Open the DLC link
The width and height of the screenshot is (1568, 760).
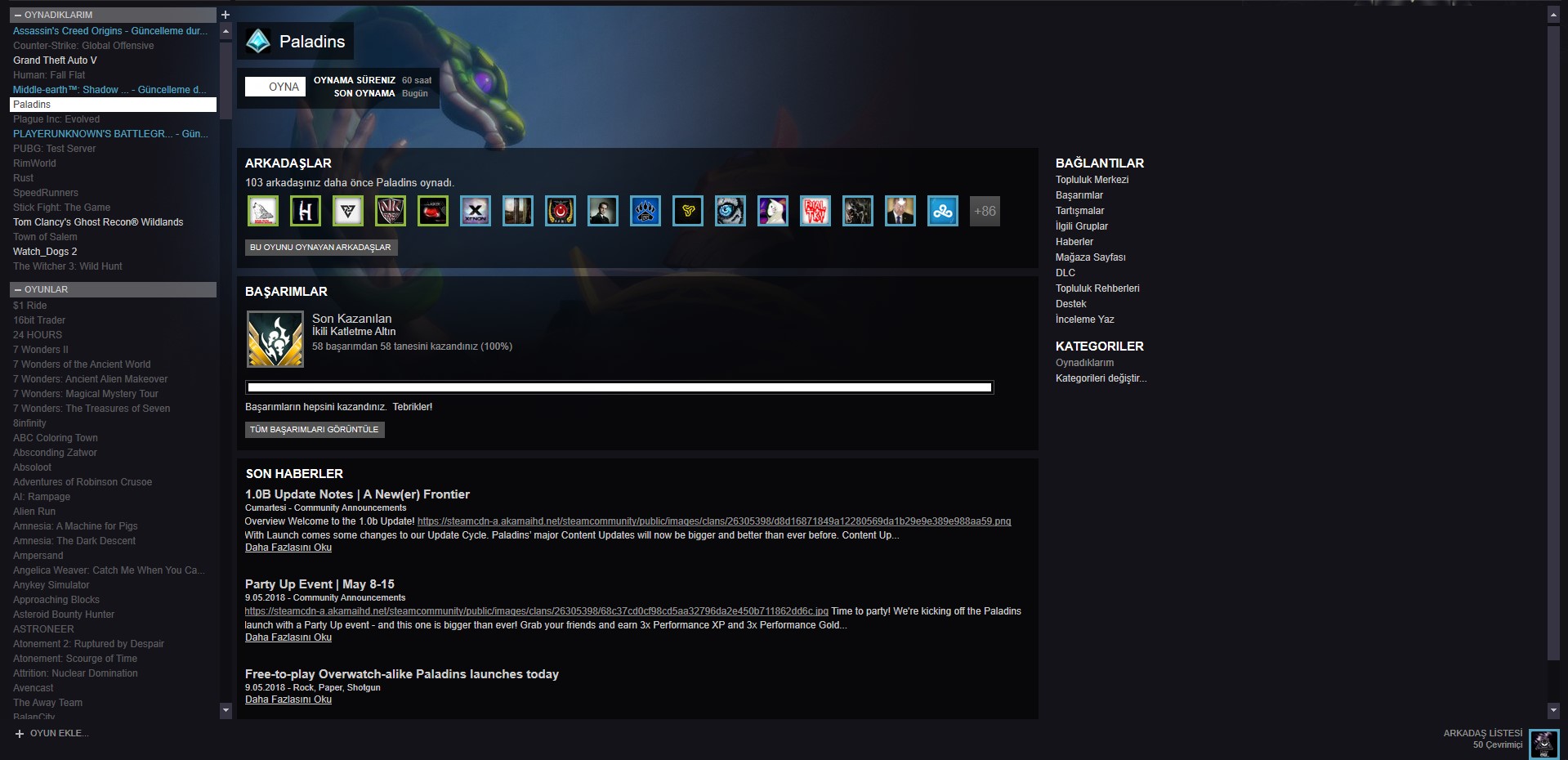pos(1065,273)
